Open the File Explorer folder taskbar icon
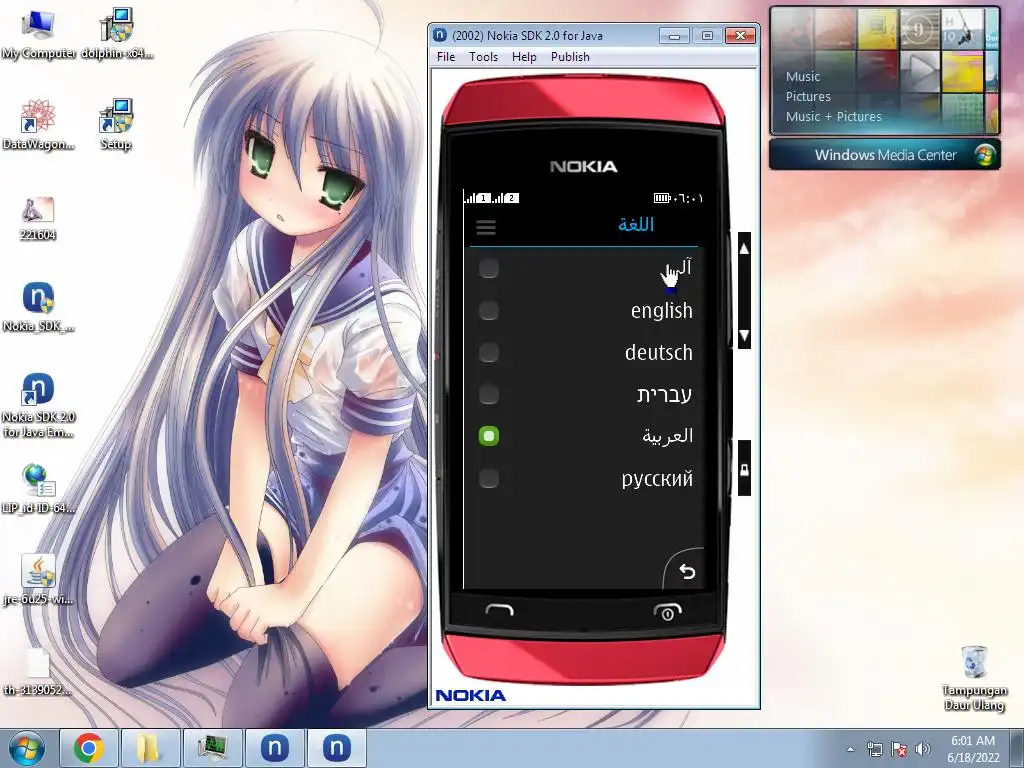The image size is (1024, 768). tap(150, 748)
